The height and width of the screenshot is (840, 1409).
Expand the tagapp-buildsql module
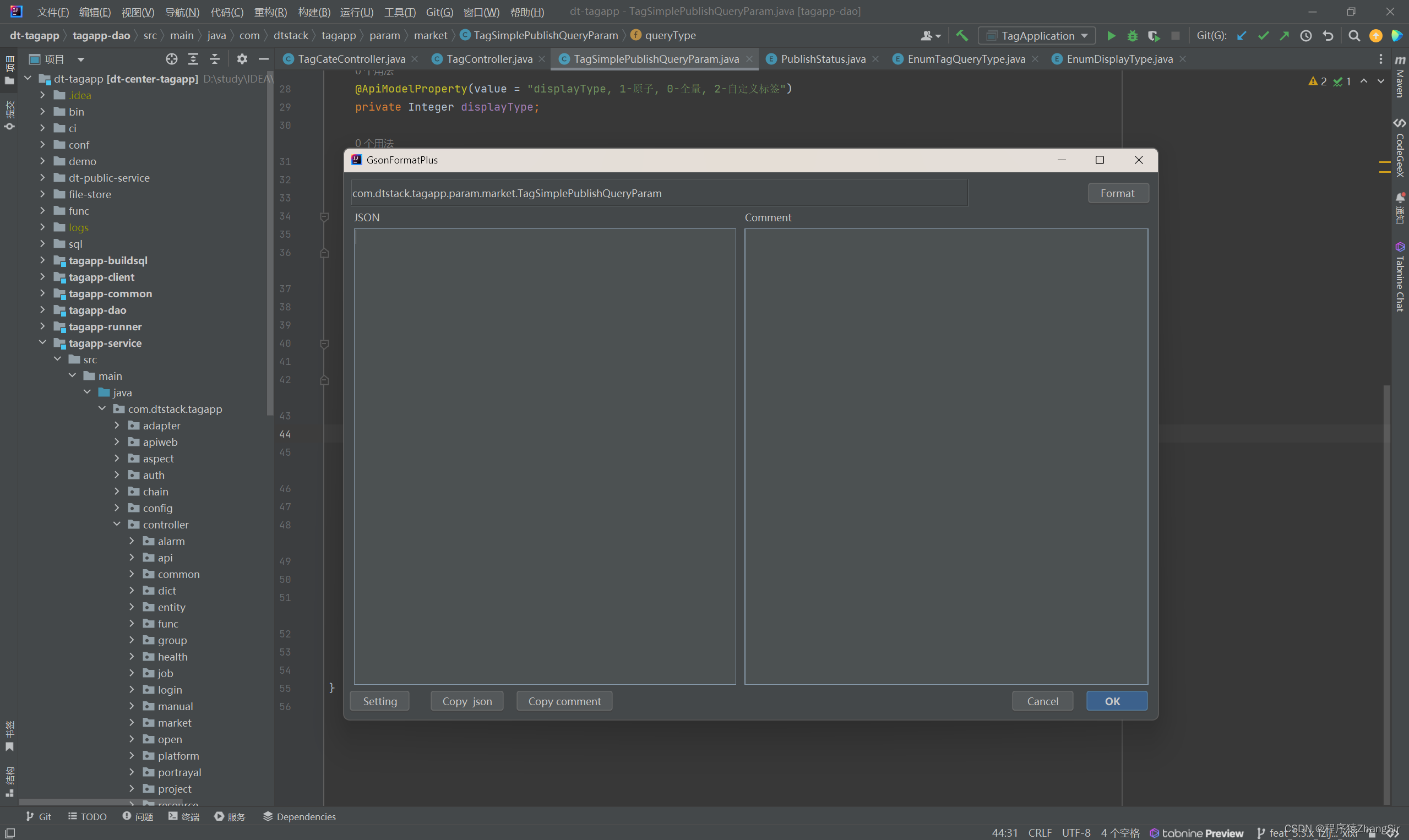42,260
